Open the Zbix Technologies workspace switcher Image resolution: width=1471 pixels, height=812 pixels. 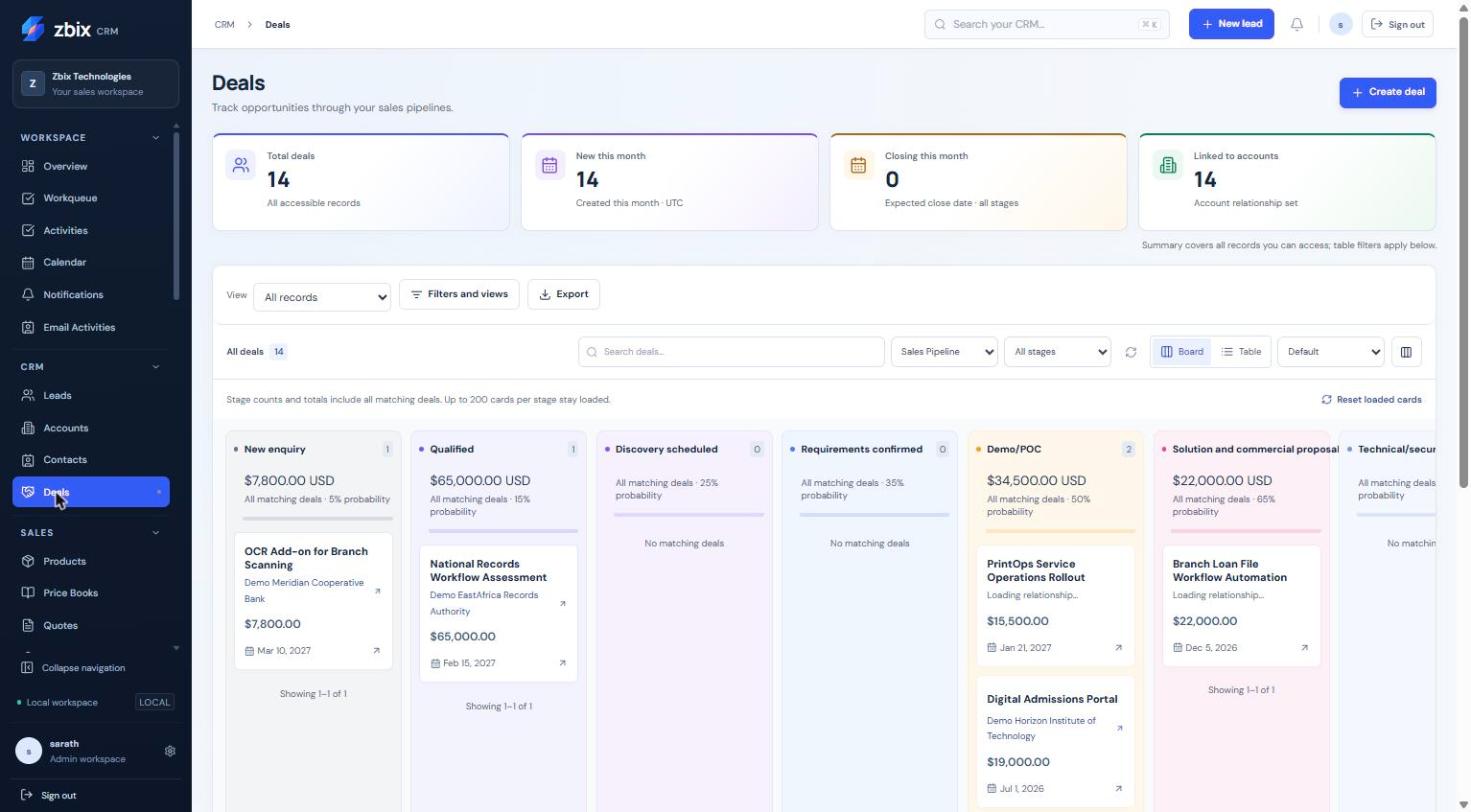tap(96, 84)
